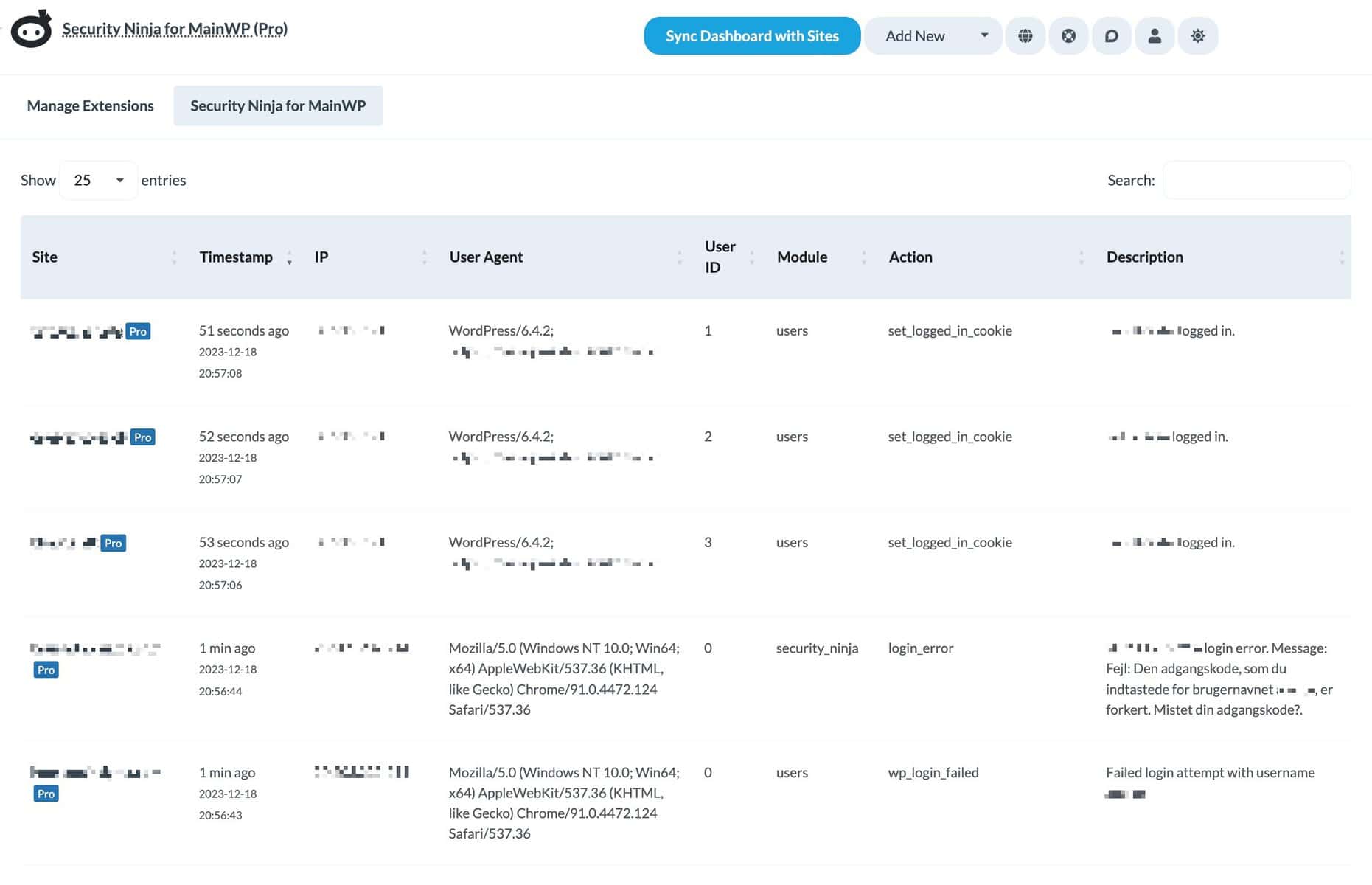Sort table by Description column header
Viewport: 1372px width, 885px height.
pos(1144,257)
